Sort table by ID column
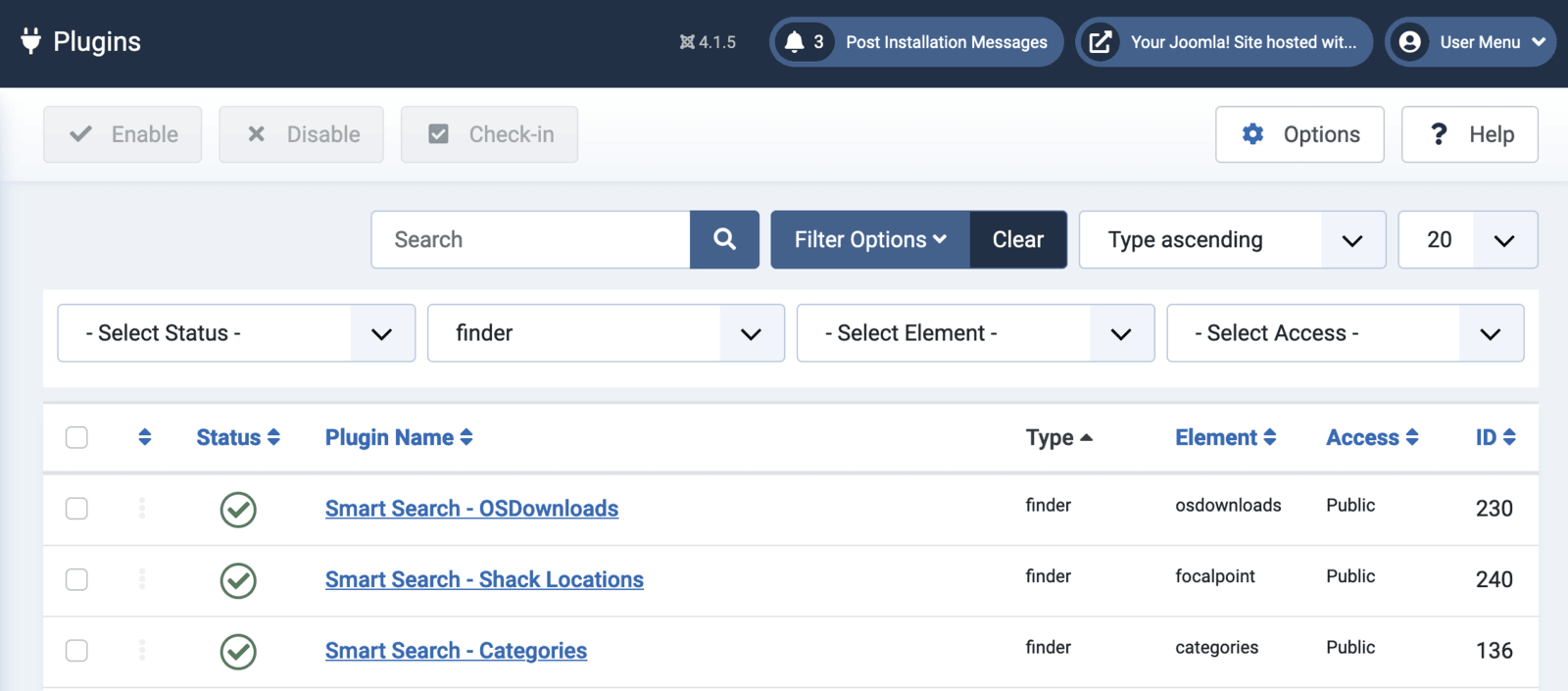Screen dimensions: 1568x691 [x=1495, y=437]
